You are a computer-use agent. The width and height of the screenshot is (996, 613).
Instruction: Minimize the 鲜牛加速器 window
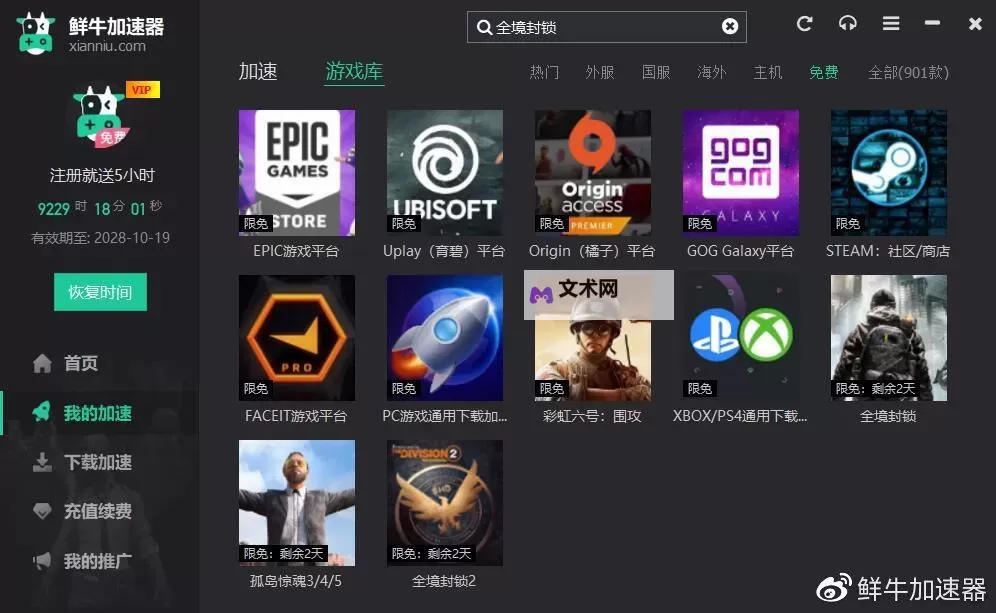(932, 23)
